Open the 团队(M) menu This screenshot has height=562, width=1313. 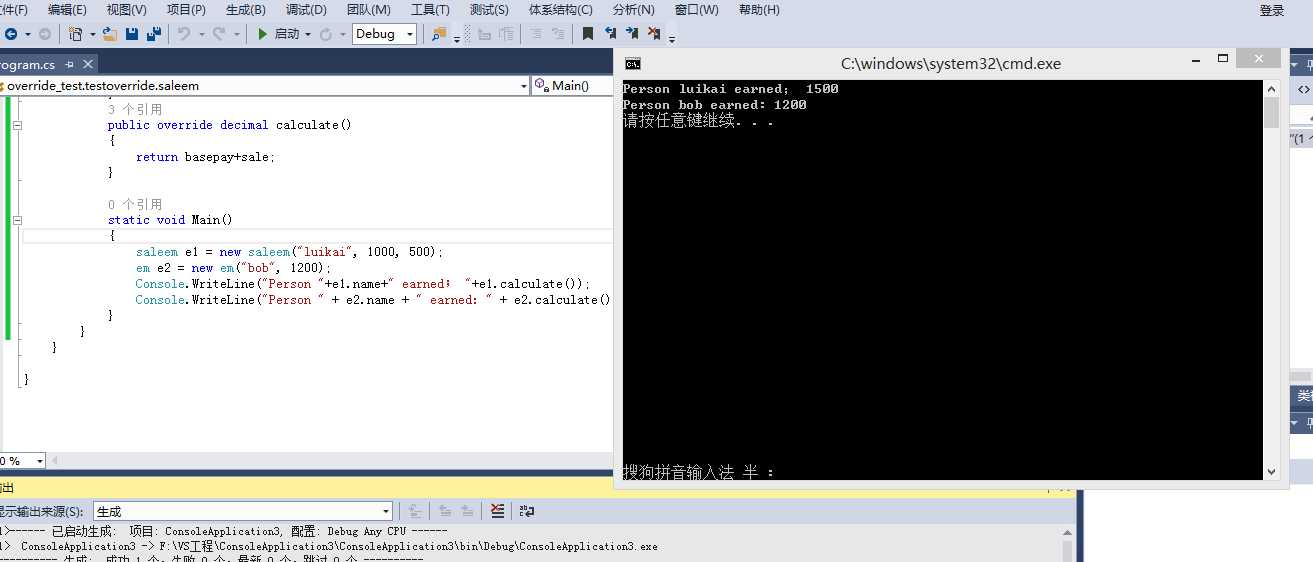[369, 10]
